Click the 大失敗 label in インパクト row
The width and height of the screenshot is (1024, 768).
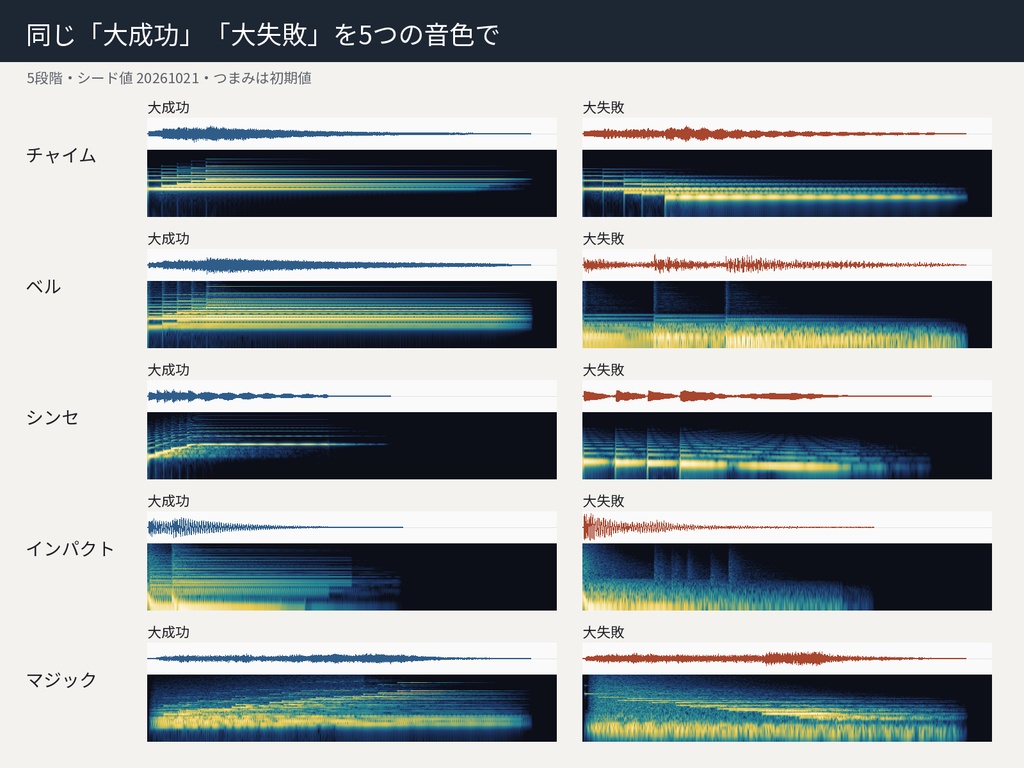pos(603,502)
